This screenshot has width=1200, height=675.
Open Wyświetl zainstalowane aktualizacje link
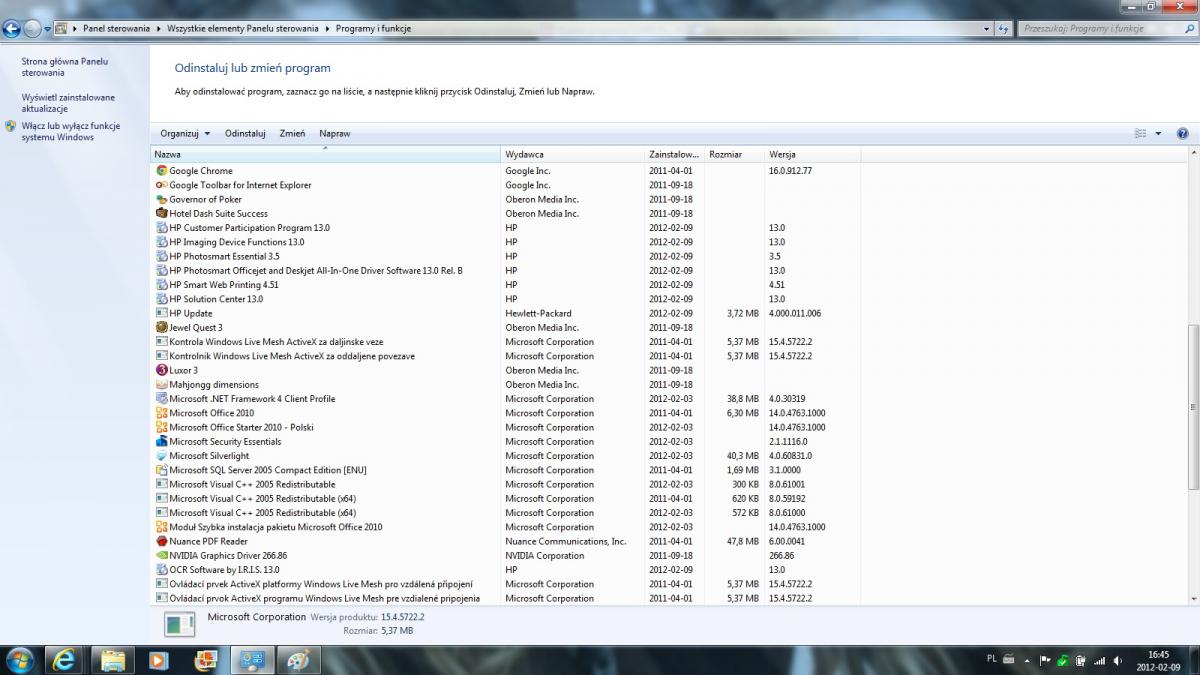pos(68,103)
